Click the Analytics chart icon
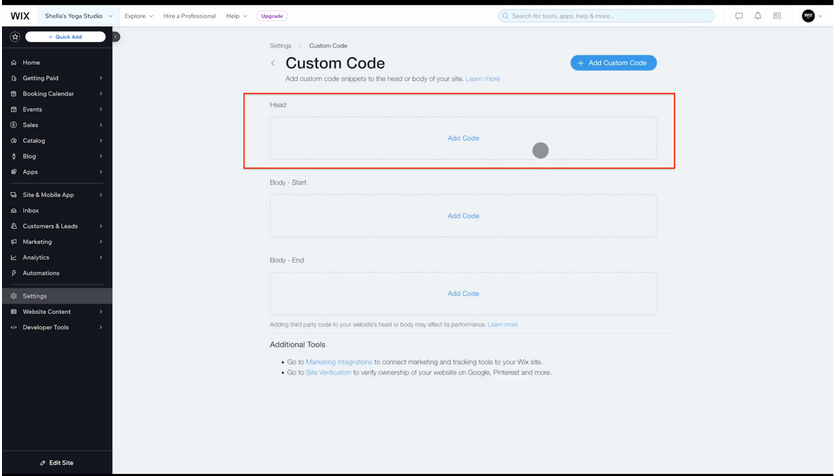Screen dimensions: 835x476 point(14,258)
